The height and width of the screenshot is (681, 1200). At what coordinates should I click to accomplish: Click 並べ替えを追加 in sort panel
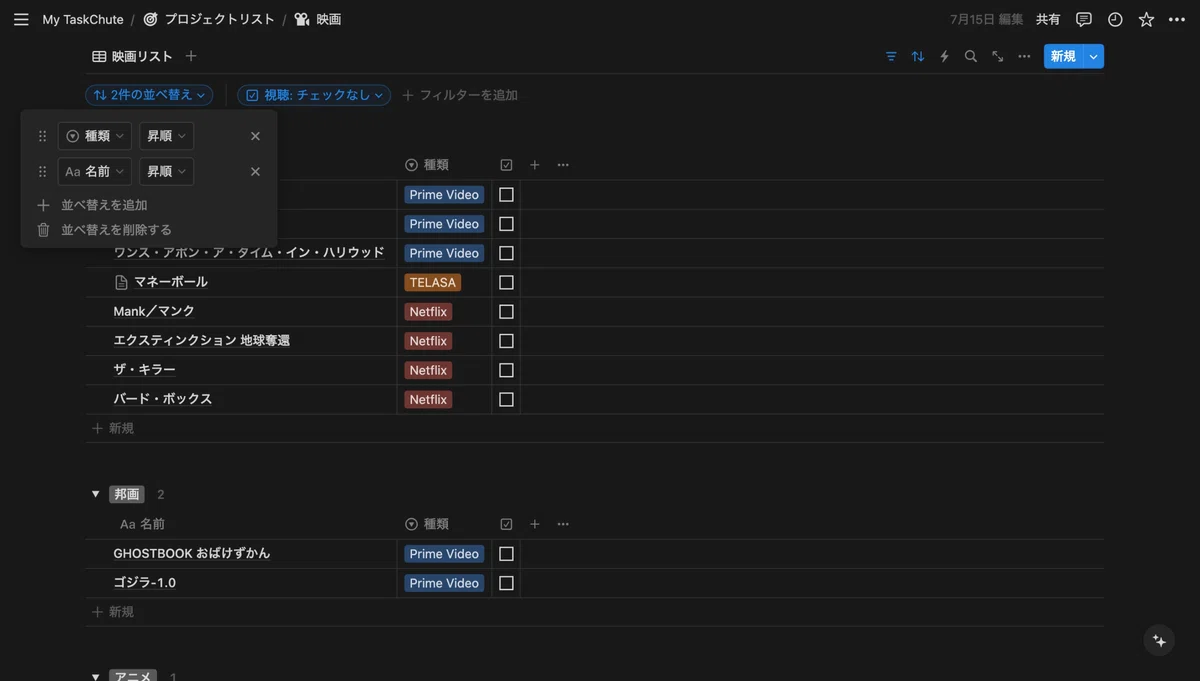92,205
